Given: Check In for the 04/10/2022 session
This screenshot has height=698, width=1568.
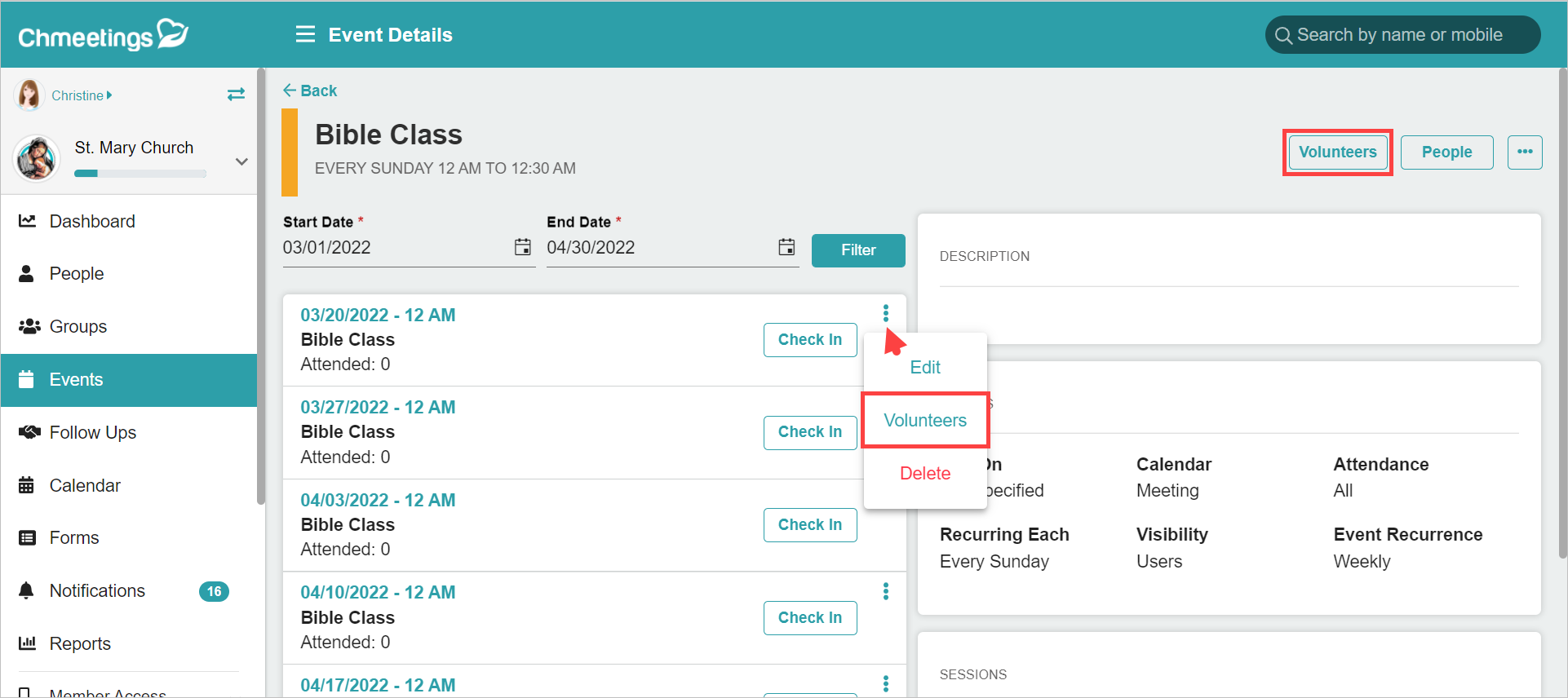Looking at the screenshot, I should 810,618.
